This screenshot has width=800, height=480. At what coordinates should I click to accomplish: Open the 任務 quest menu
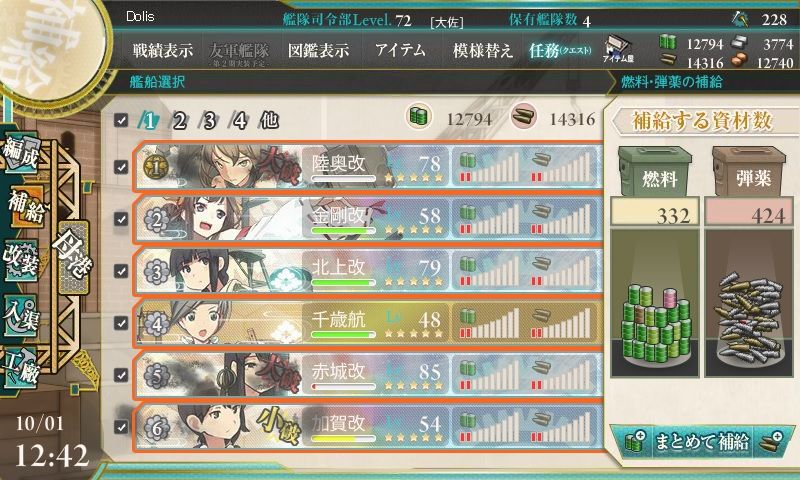(x=560, y=50)
